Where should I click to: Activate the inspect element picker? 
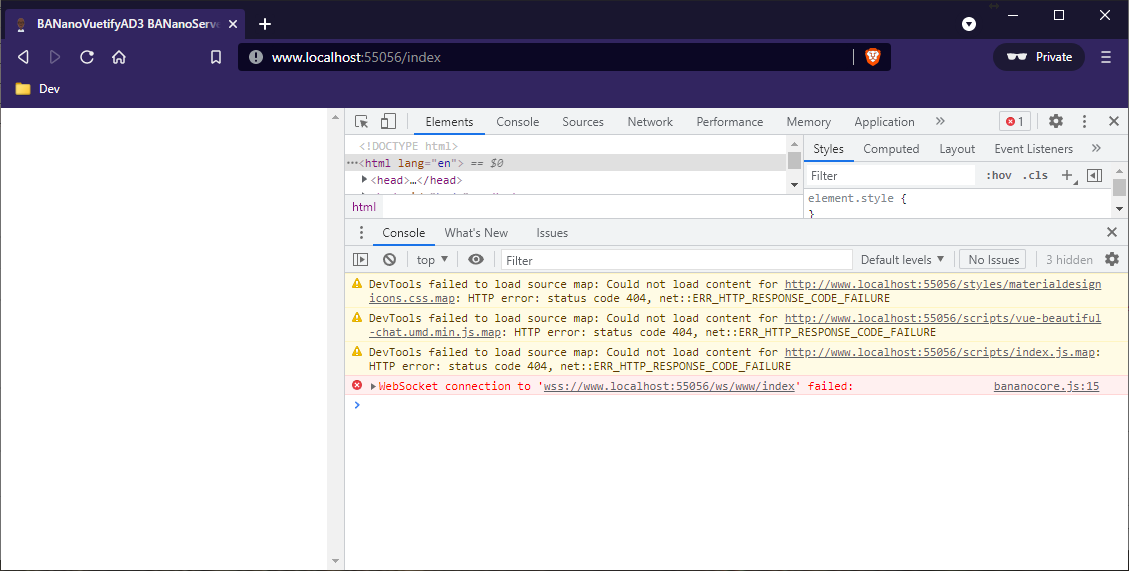(x=361, y=122)
